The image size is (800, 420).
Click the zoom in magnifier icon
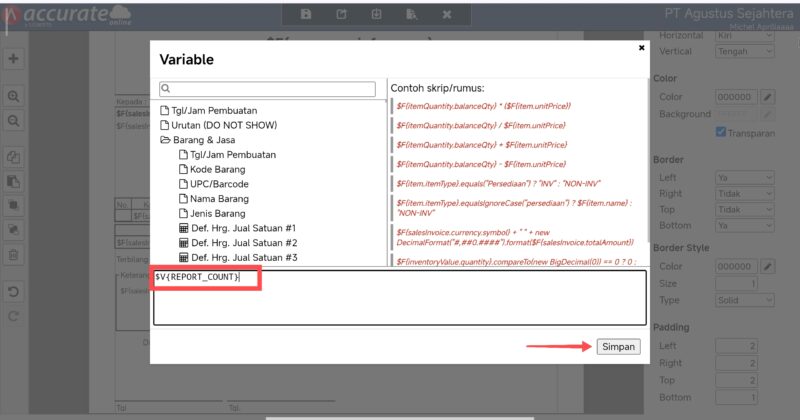[x=14, y=97]
